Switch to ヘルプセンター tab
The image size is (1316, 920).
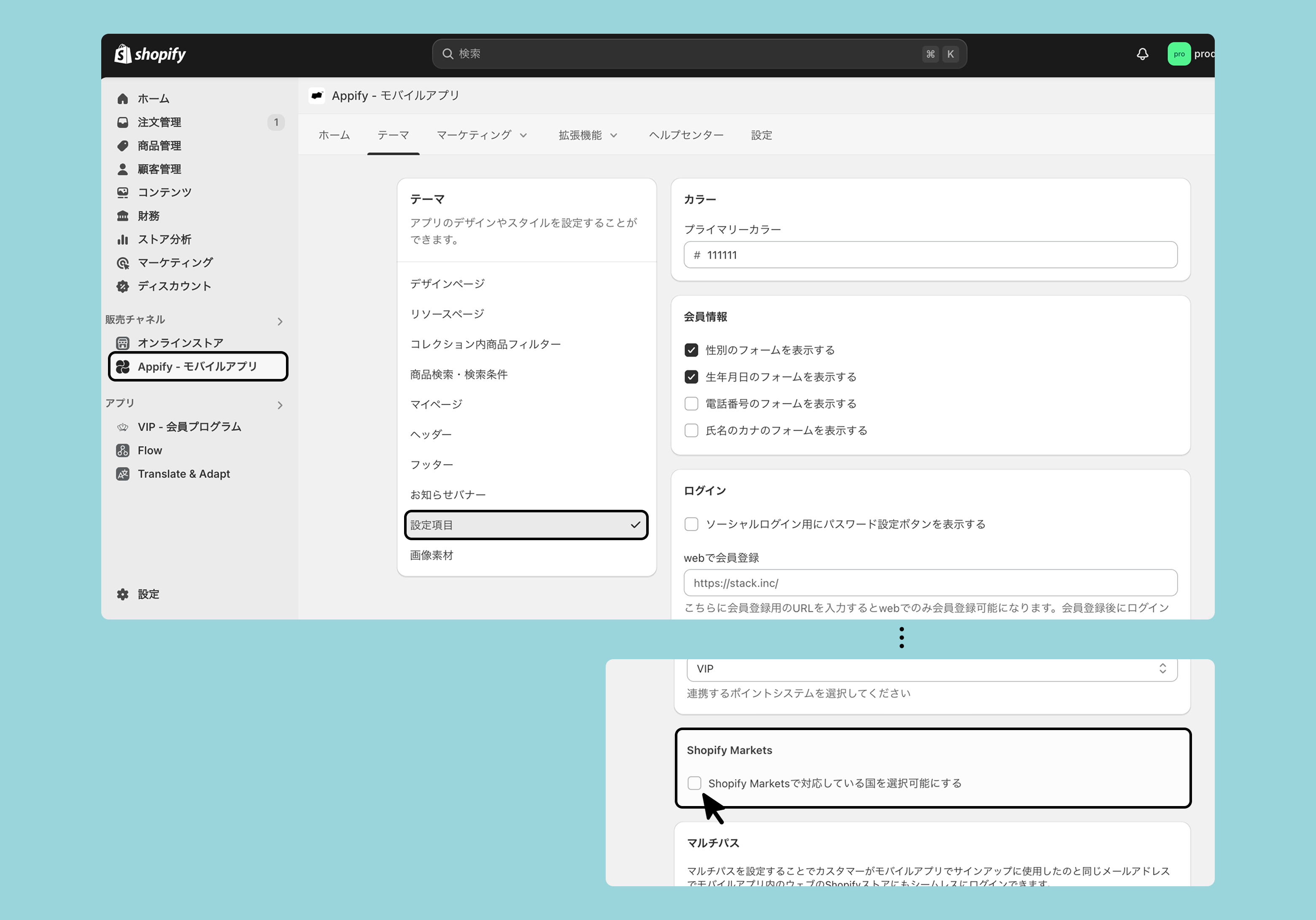(685, 135)
